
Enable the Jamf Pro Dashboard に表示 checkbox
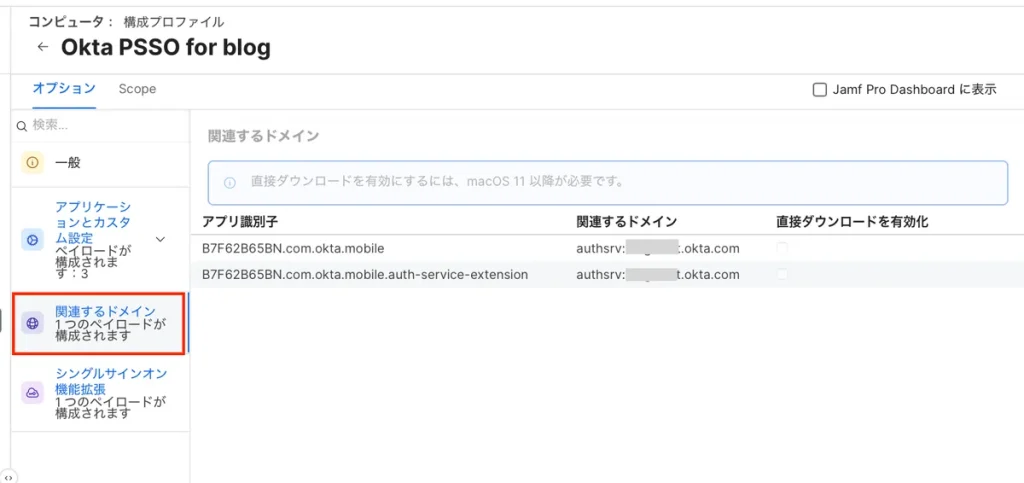(x=820, y=90)
